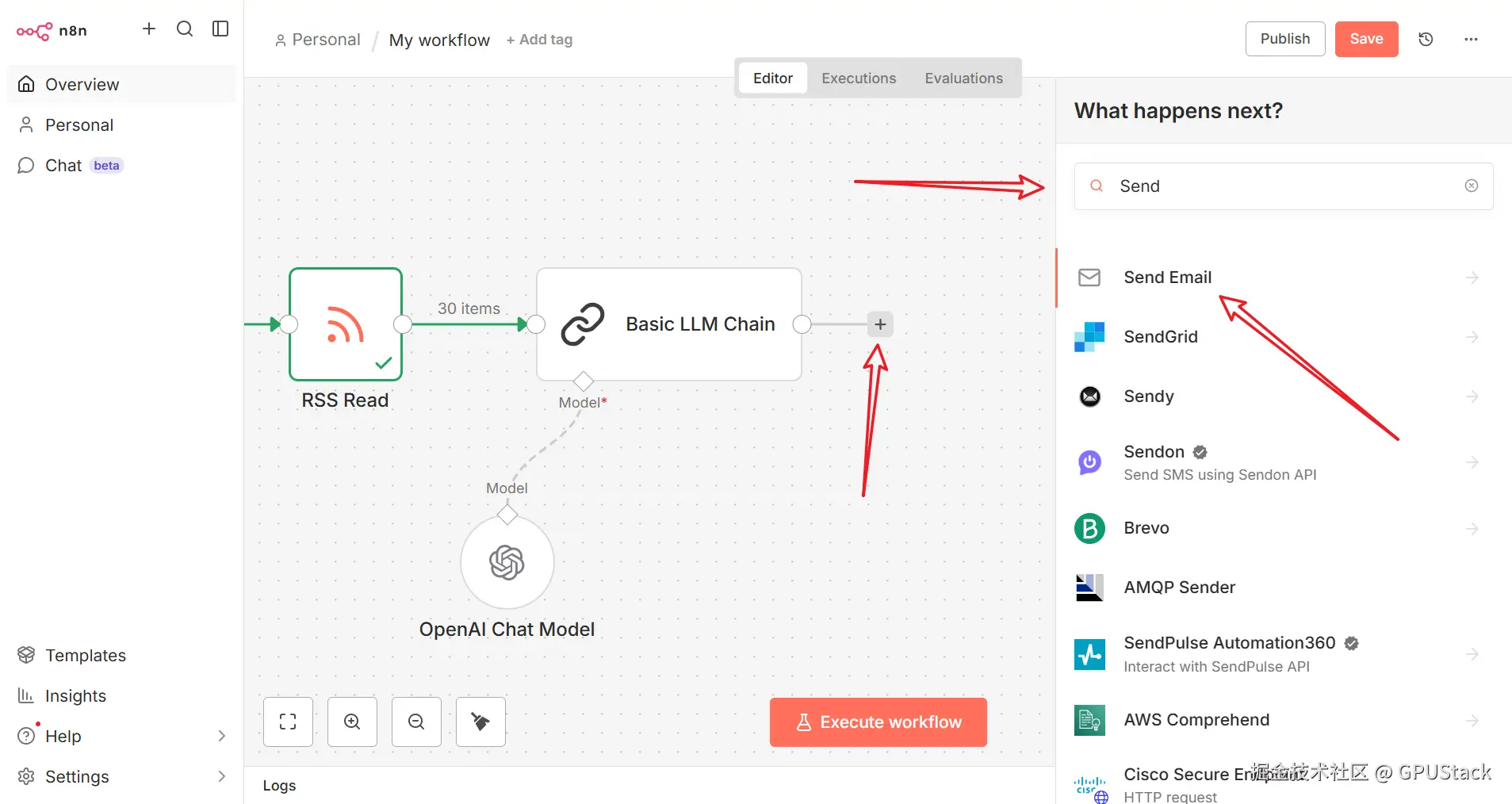1512x804 pixels.
Task: Click the Model connector on Basic LLM Chain
Action: [x=584, y=381]
